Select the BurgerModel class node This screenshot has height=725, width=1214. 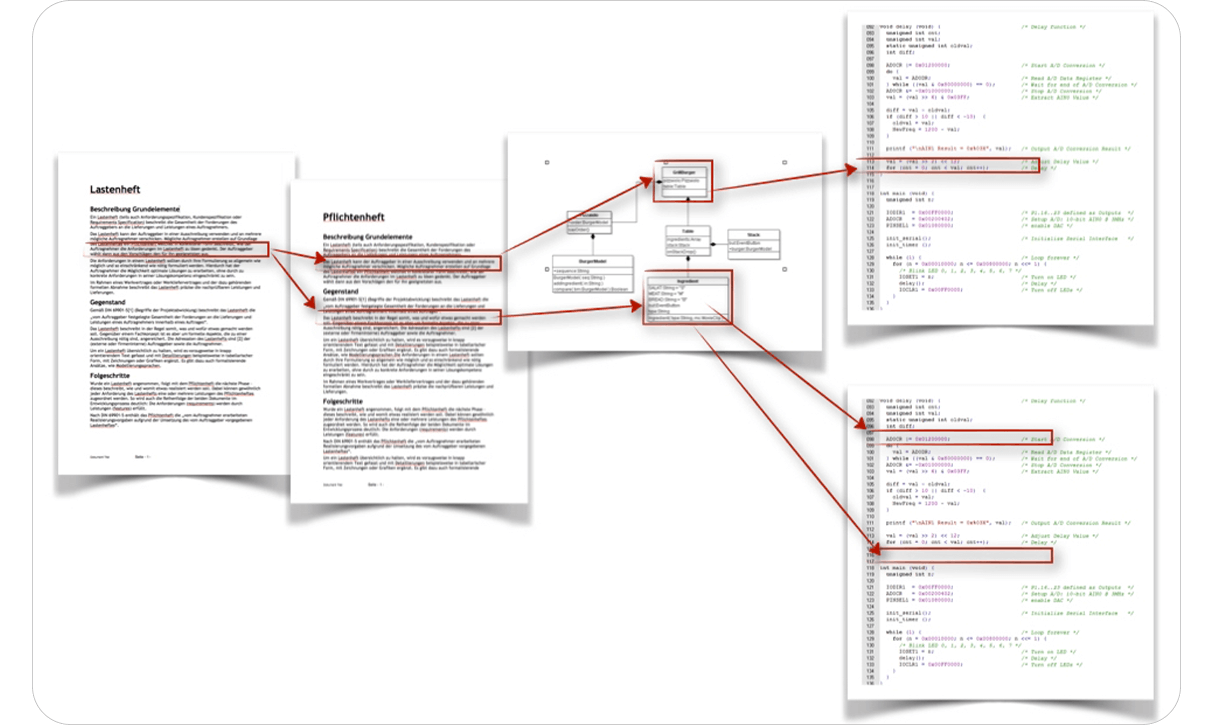point(592,273)
